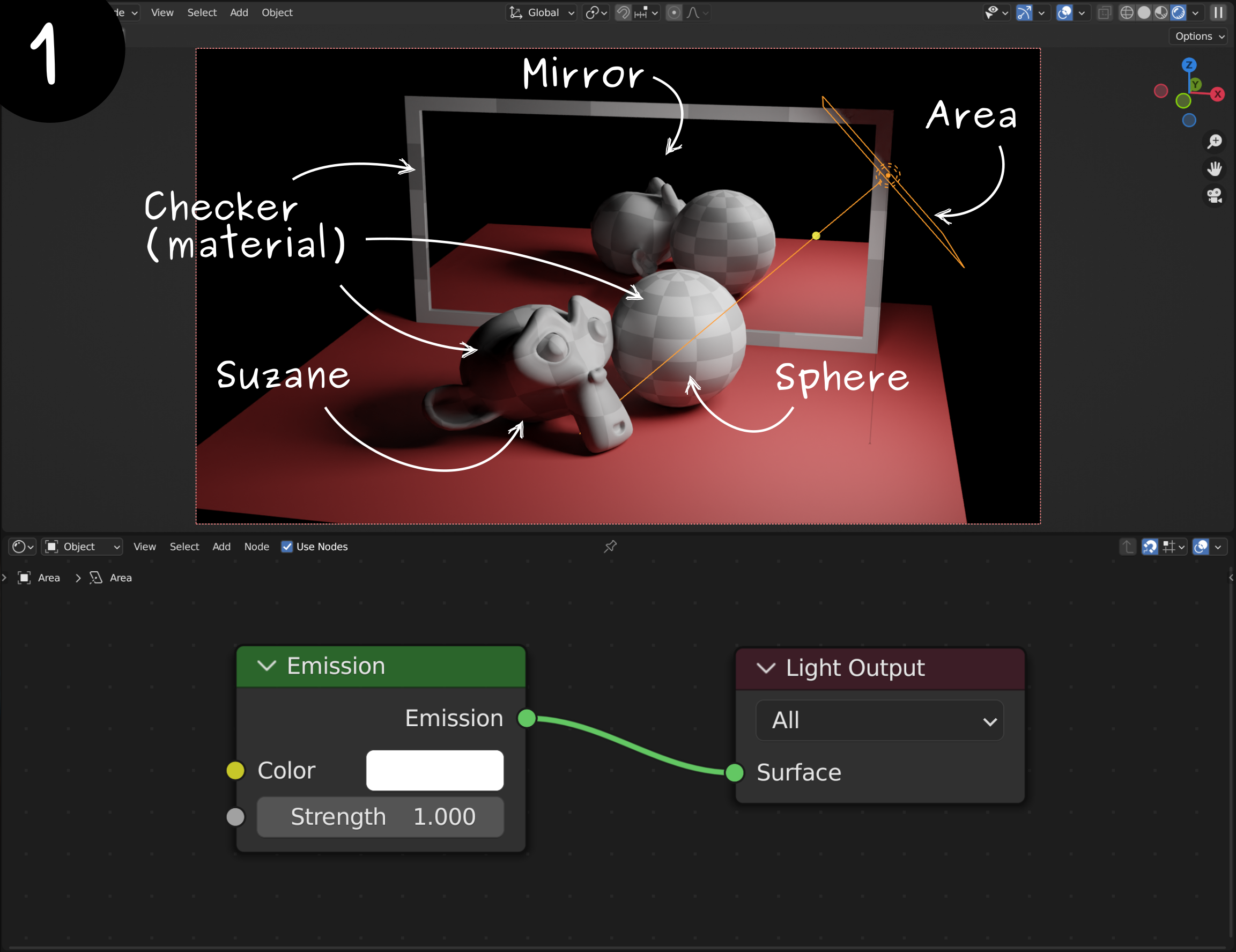Uncheck the Use Nodes checkbox
Screen dimensions: 1236x952
287,547
